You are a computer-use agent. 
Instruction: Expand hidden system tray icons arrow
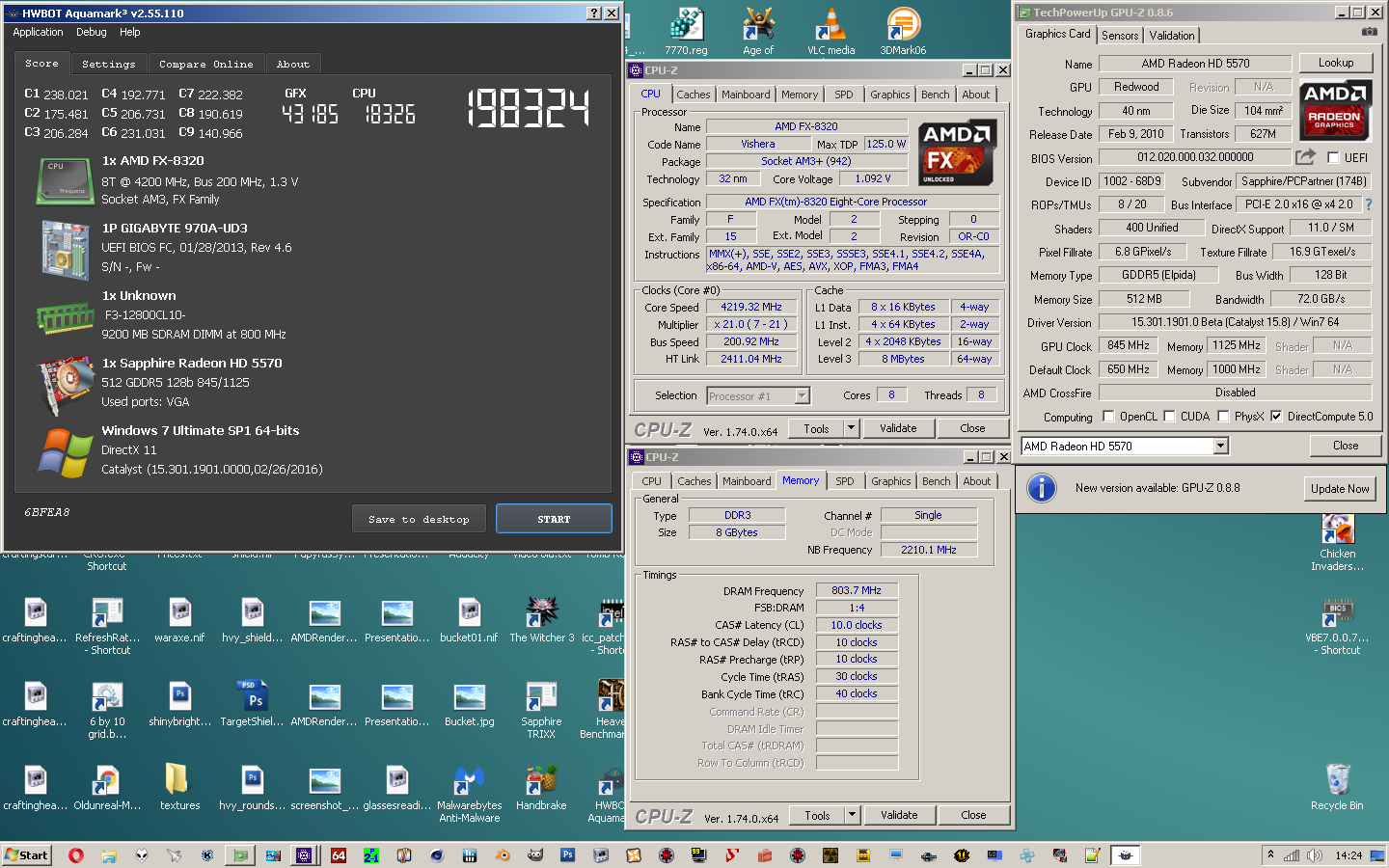coord(1270,854)
